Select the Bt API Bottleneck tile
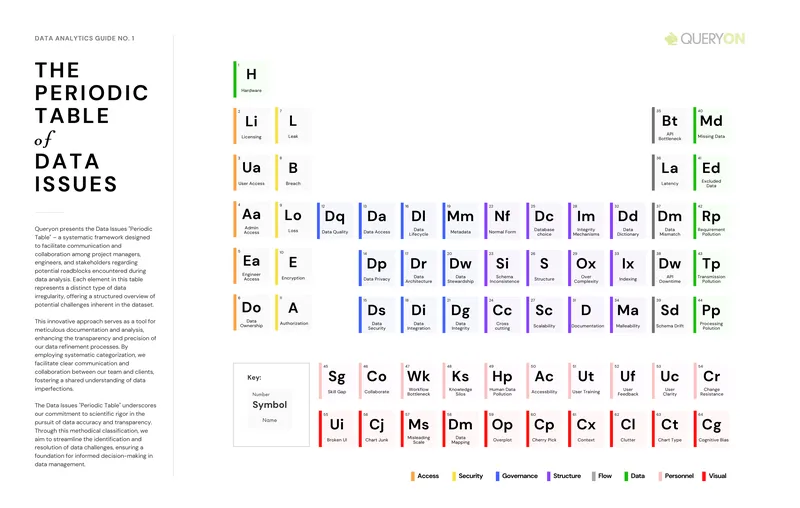800x508 pixels. pos(670,125)
